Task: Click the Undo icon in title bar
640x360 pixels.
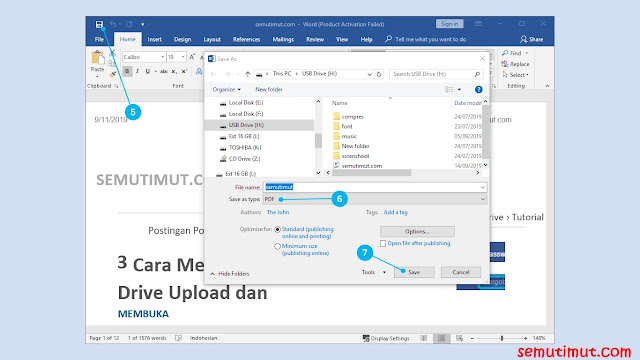Action: pos(113,24)
